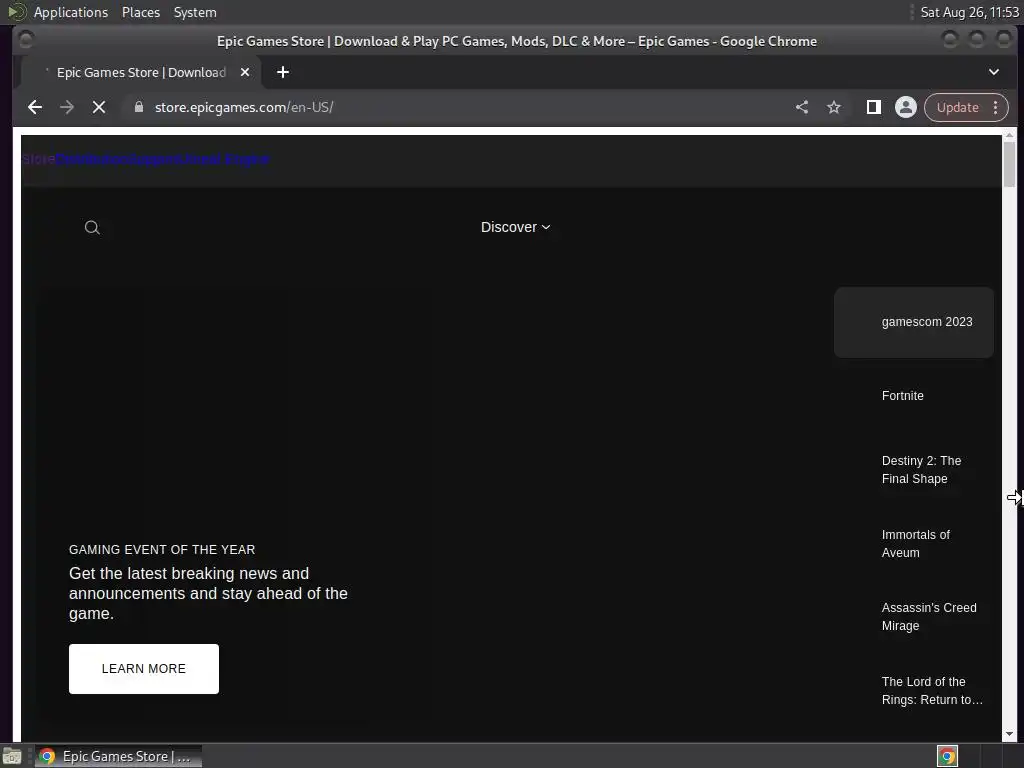Click the padlock site info icon
Image resolution: width=1024 pixels, height=768 pixels.
pos(138,107)
